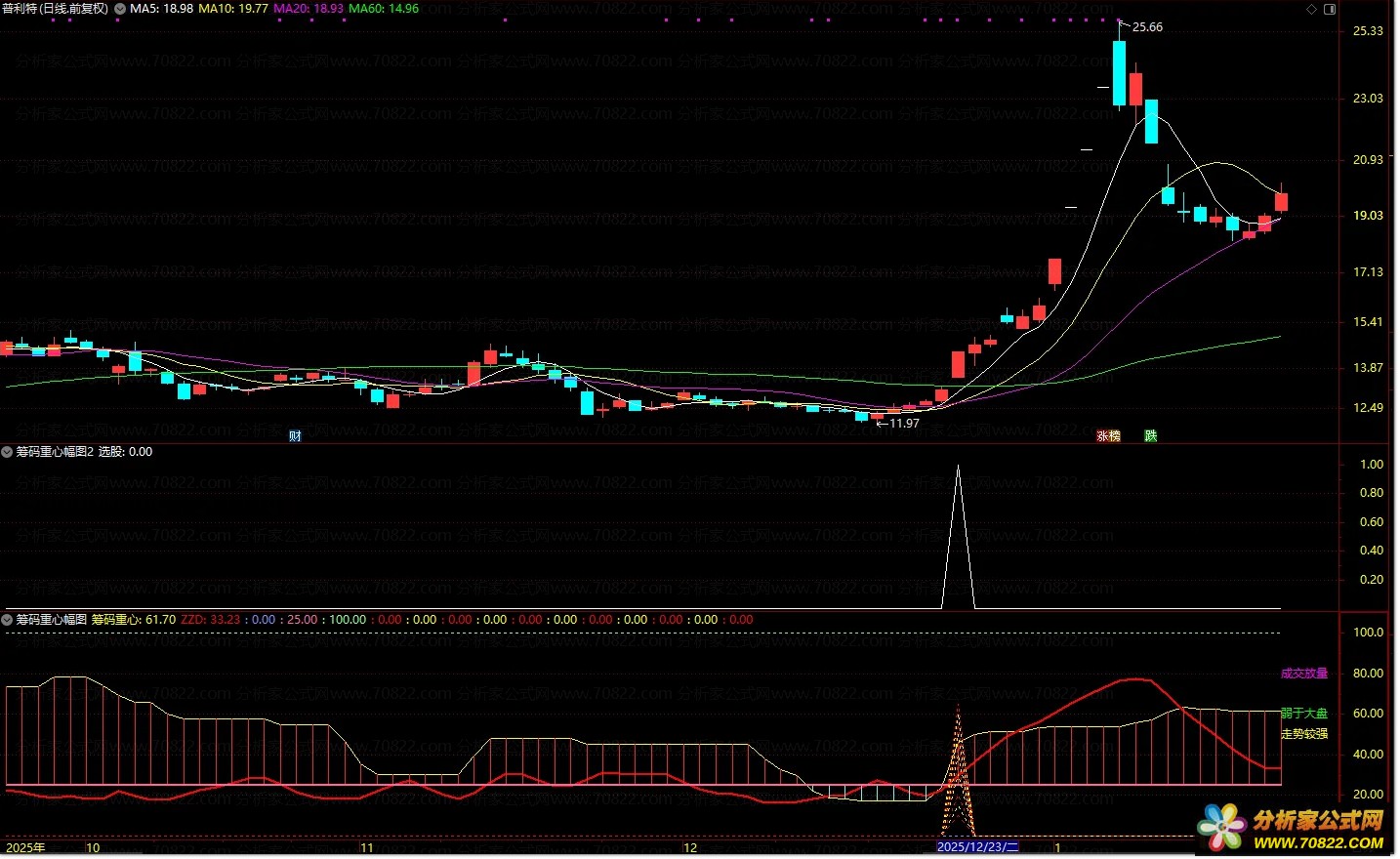Click the month 12 label on time axis
Screen dimensions: 1400x859
tap(690, 847)
